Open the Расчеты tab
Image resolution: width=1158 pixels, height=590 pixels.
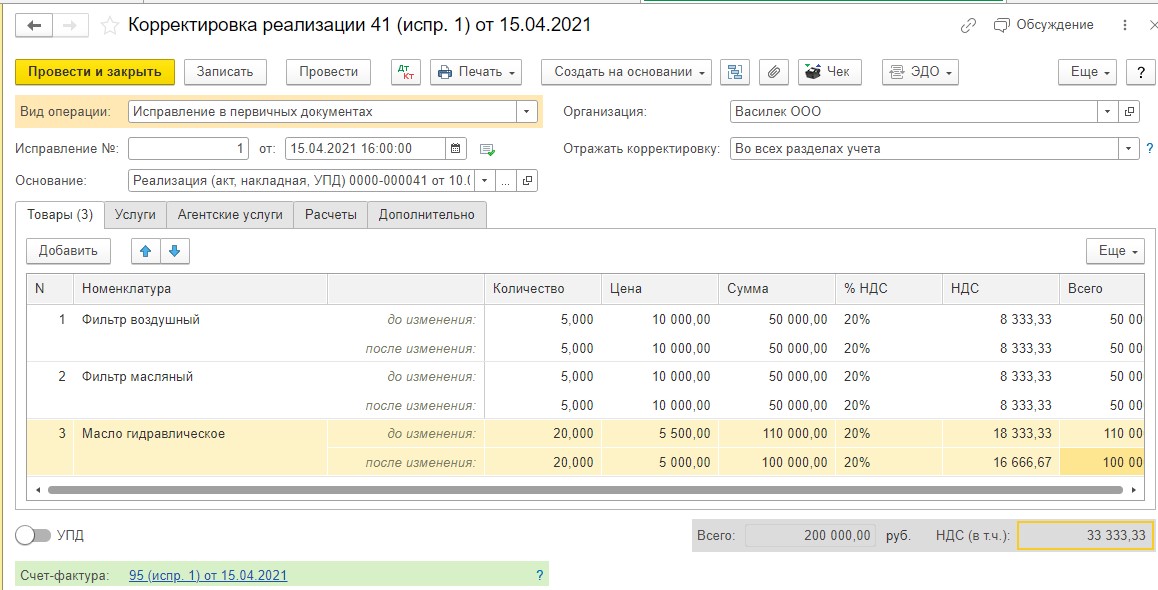click(x=331, y=214)
